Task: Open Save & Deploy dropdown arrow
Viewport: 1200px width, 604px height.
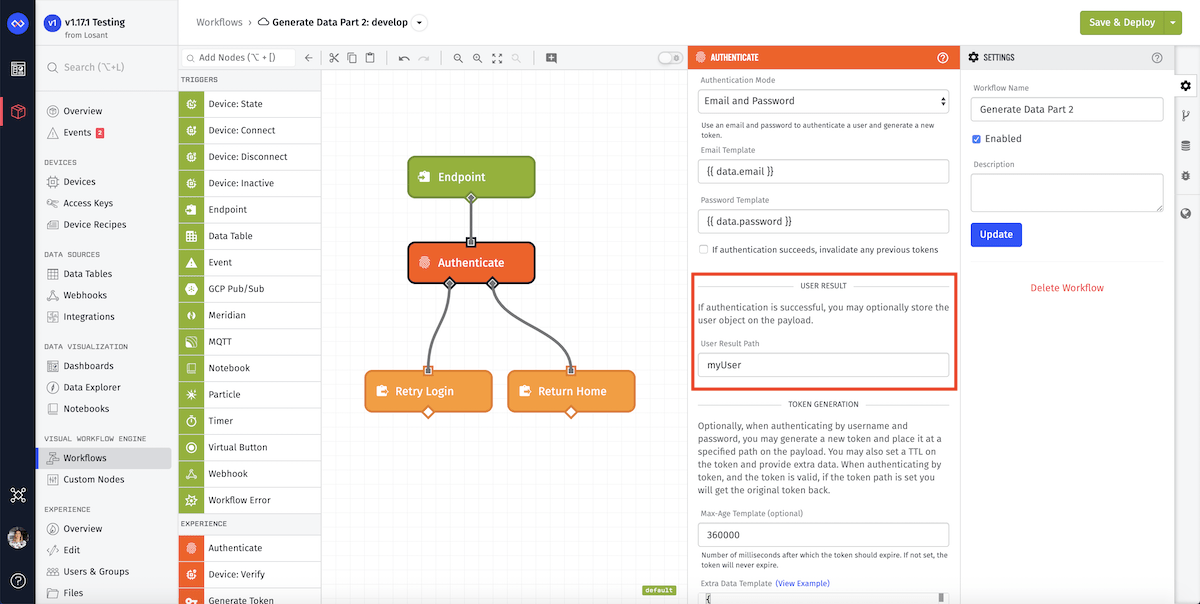Action: (1174, 22)
